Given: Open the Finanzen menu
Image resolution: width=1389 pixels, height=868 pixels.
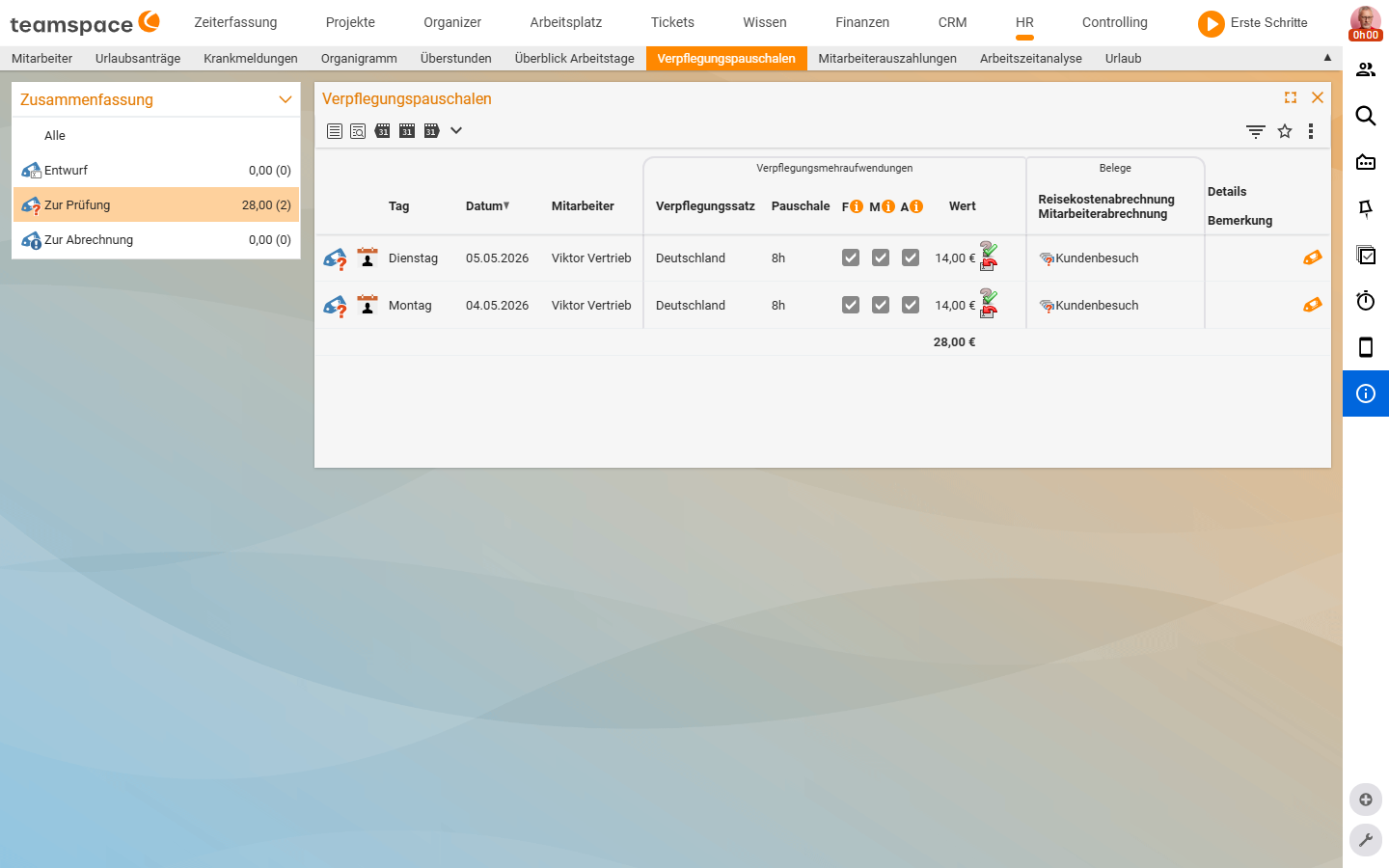Looking at the screenshot, I should pyautogui.click(x=862, y=22).
